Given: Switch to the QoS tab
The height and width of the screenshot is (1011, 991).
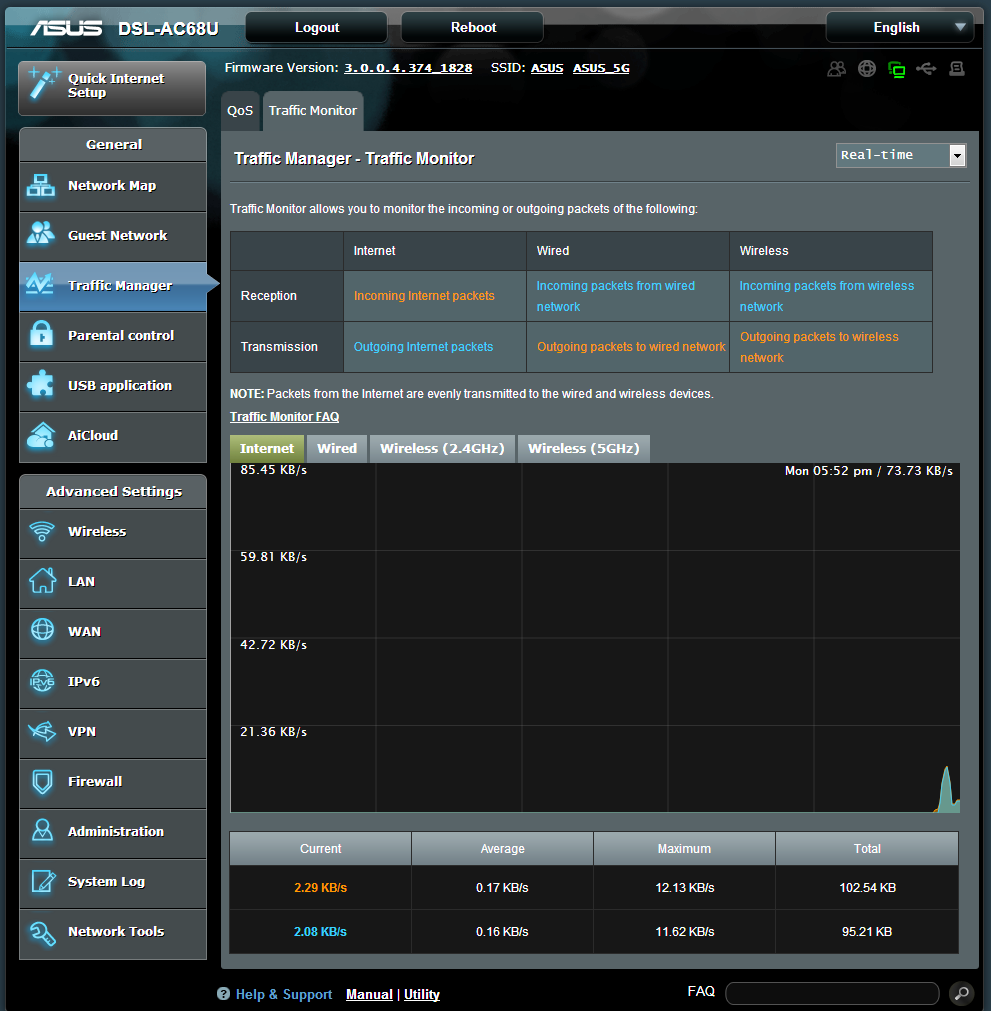Looking at the screenshot, I should point(240,111).
